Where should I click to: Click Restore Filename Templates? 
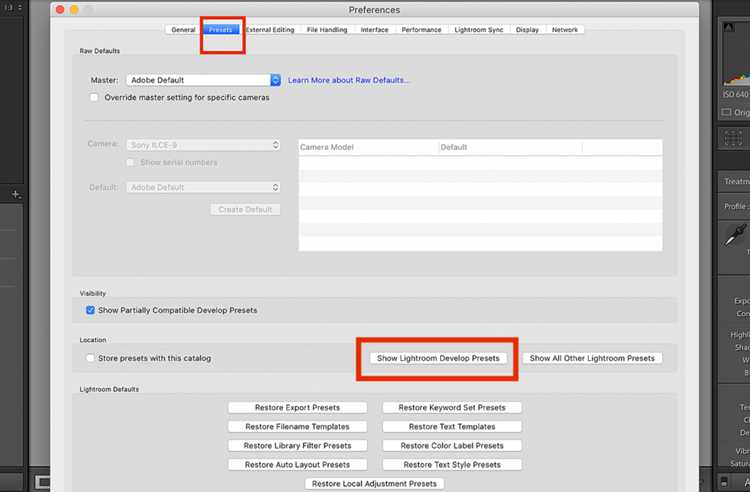pos(298,426)
